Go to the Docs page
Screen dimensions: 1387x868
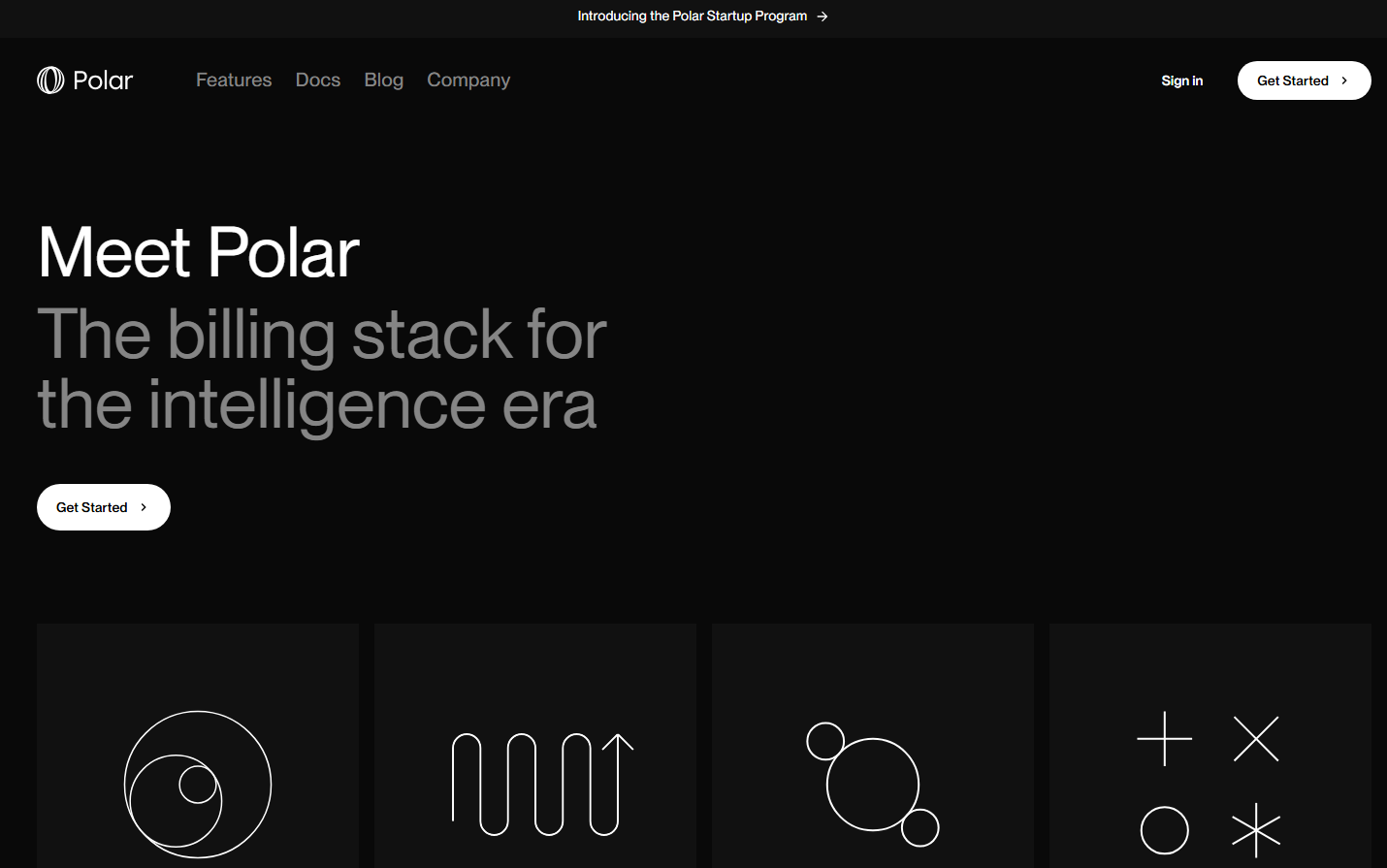click(318, 80)
